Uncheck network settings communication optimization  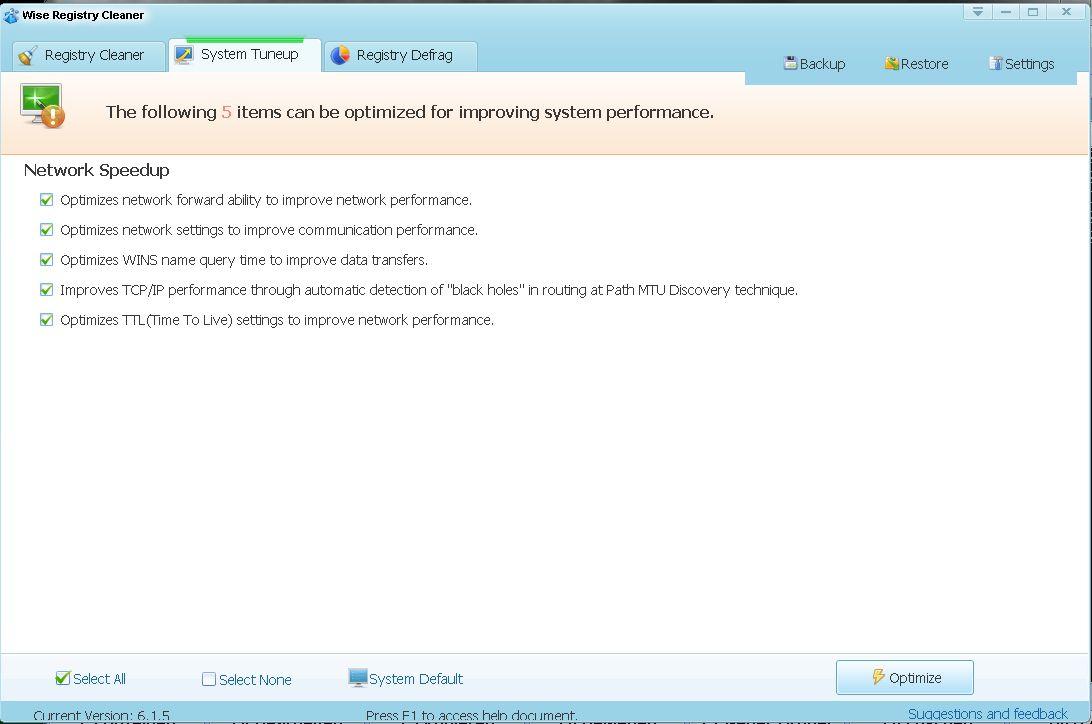47,230
